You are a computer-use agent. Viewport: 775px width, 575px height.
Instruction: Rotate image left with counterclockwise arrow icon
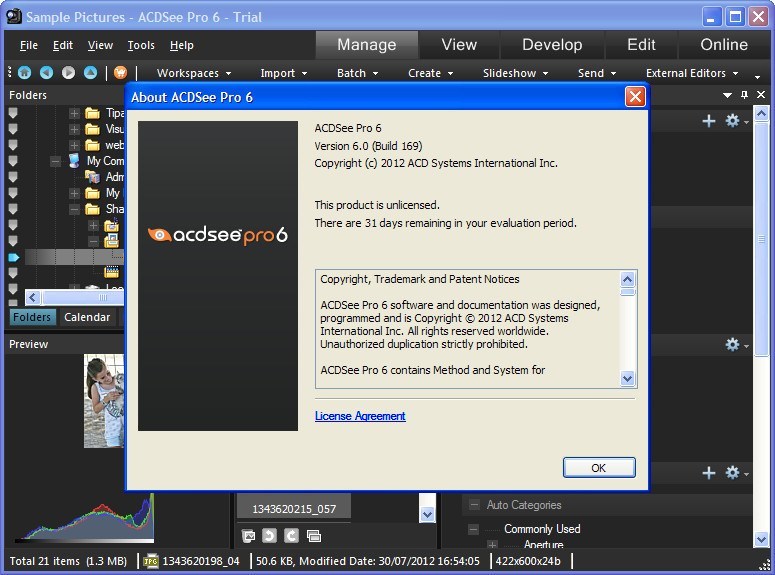tap(270, 535)
